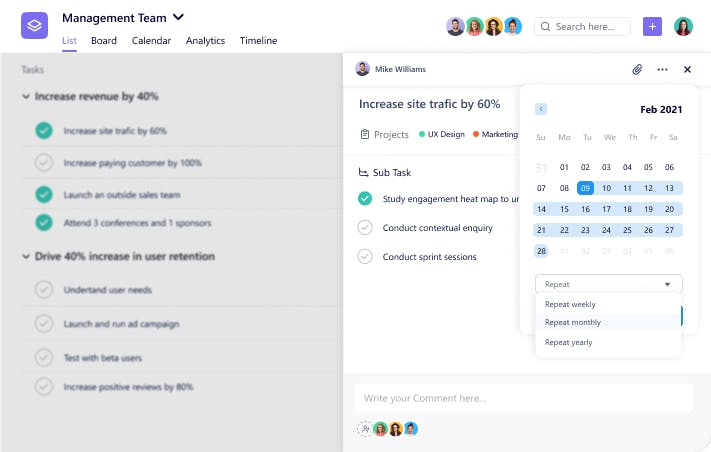Go to previous month in calendar
Viewport: 711px width, 452px height.
(x=541, y=109)
